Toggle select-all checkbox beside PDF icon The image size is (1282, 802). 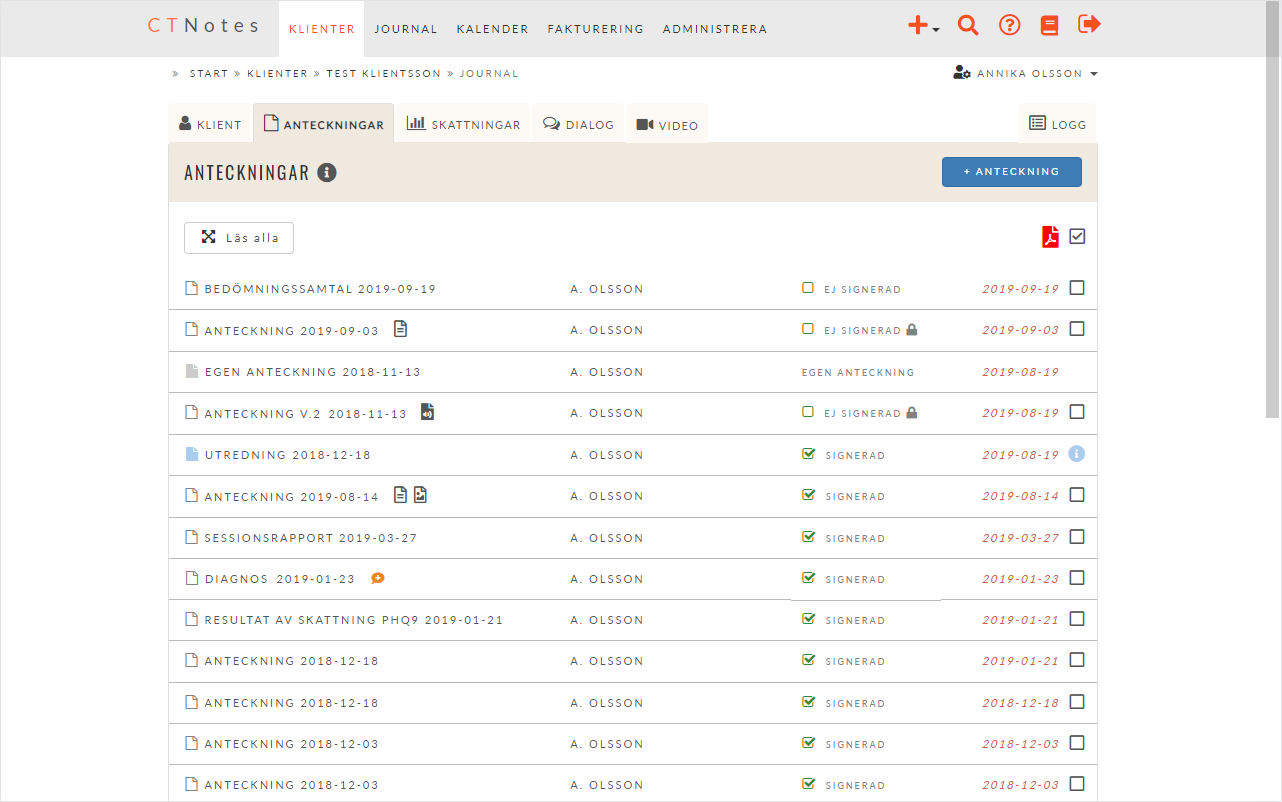click(x=1077, y=237)
